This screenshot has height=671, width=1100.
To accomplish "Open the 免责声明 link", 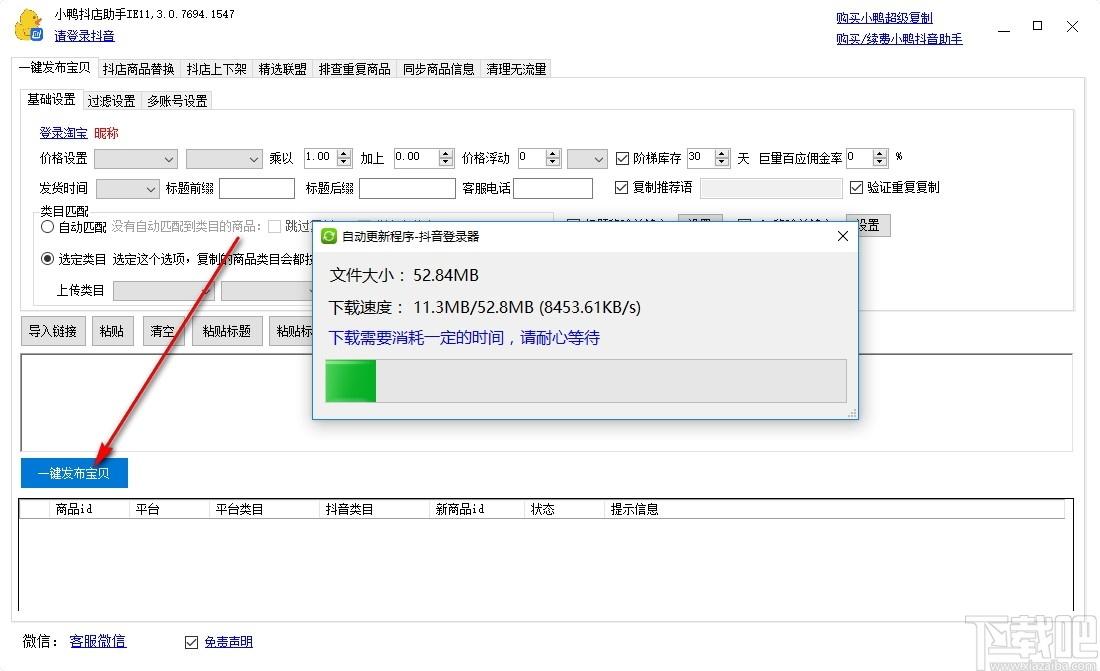I will click(228, 642).
